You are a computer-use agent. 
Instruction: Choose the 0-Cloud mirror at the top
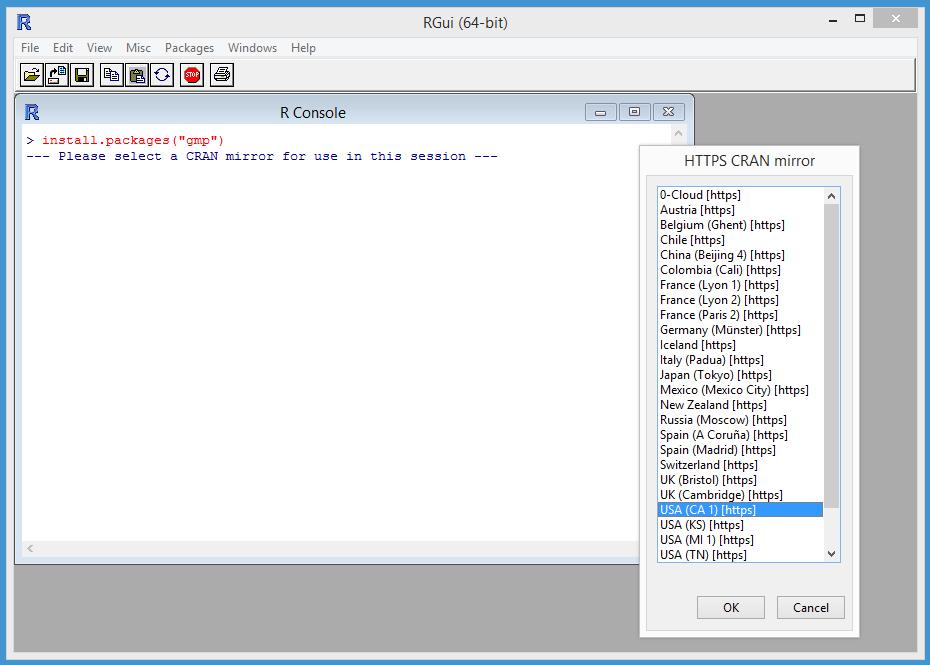click(699, 194)
